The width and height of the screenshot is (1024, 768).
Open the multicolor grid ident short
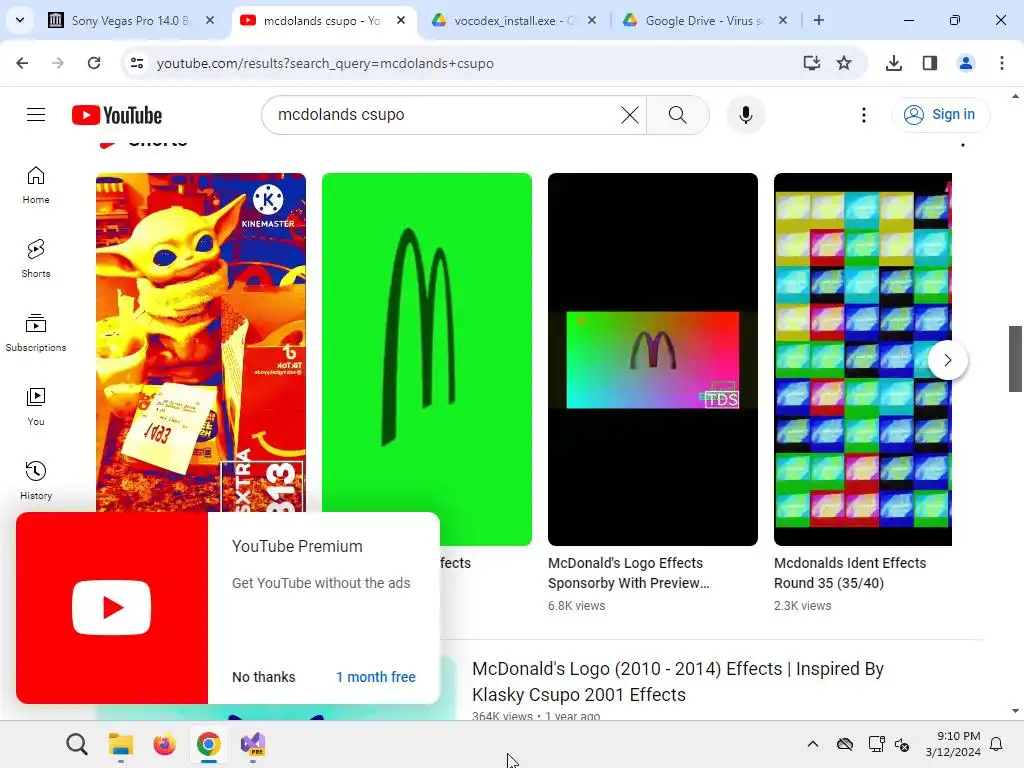[863, 359]
